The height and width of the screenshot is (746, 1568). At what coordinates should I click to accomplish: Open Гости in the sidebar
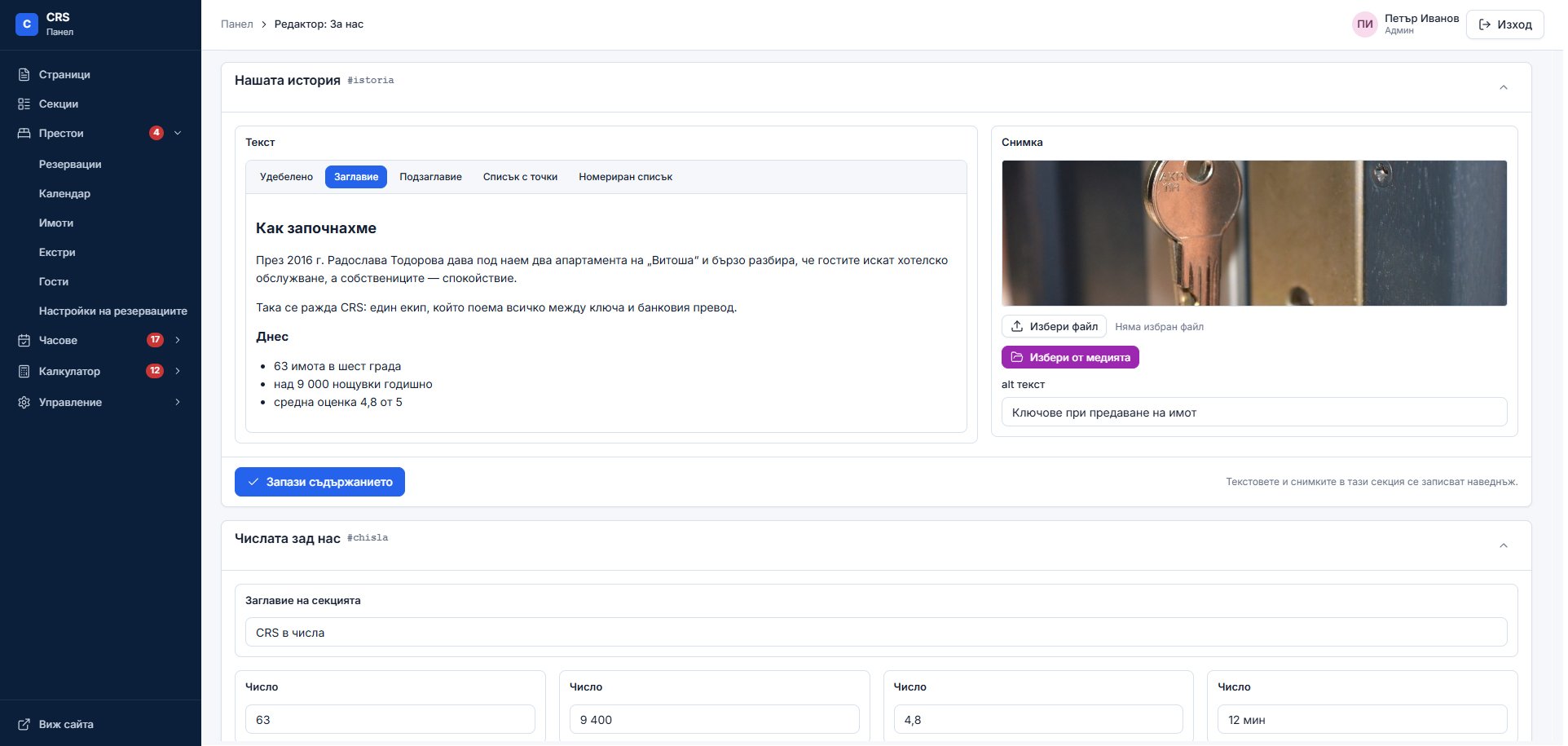(x=54, y=281)
